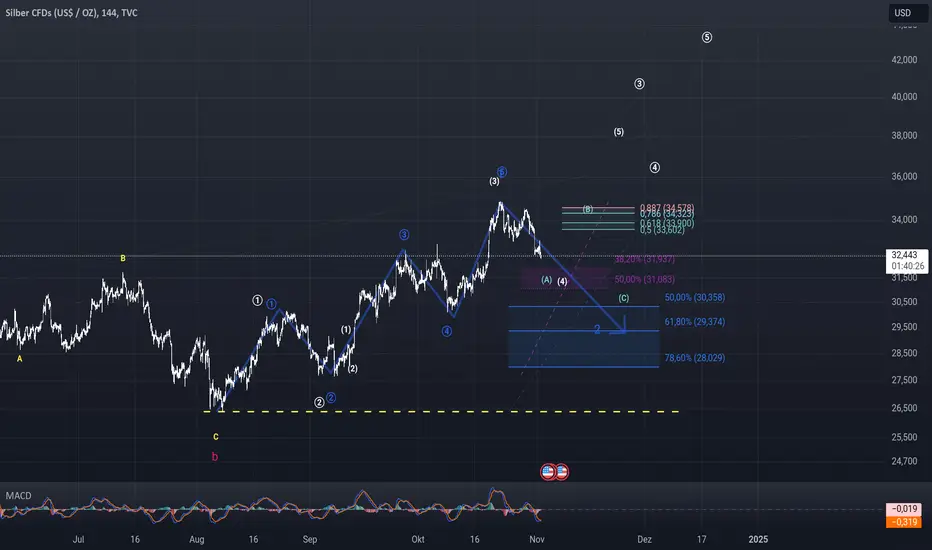Select the (A) correction label
The height and width of the screenshot is (550, 932).
(x=547, y=279)
